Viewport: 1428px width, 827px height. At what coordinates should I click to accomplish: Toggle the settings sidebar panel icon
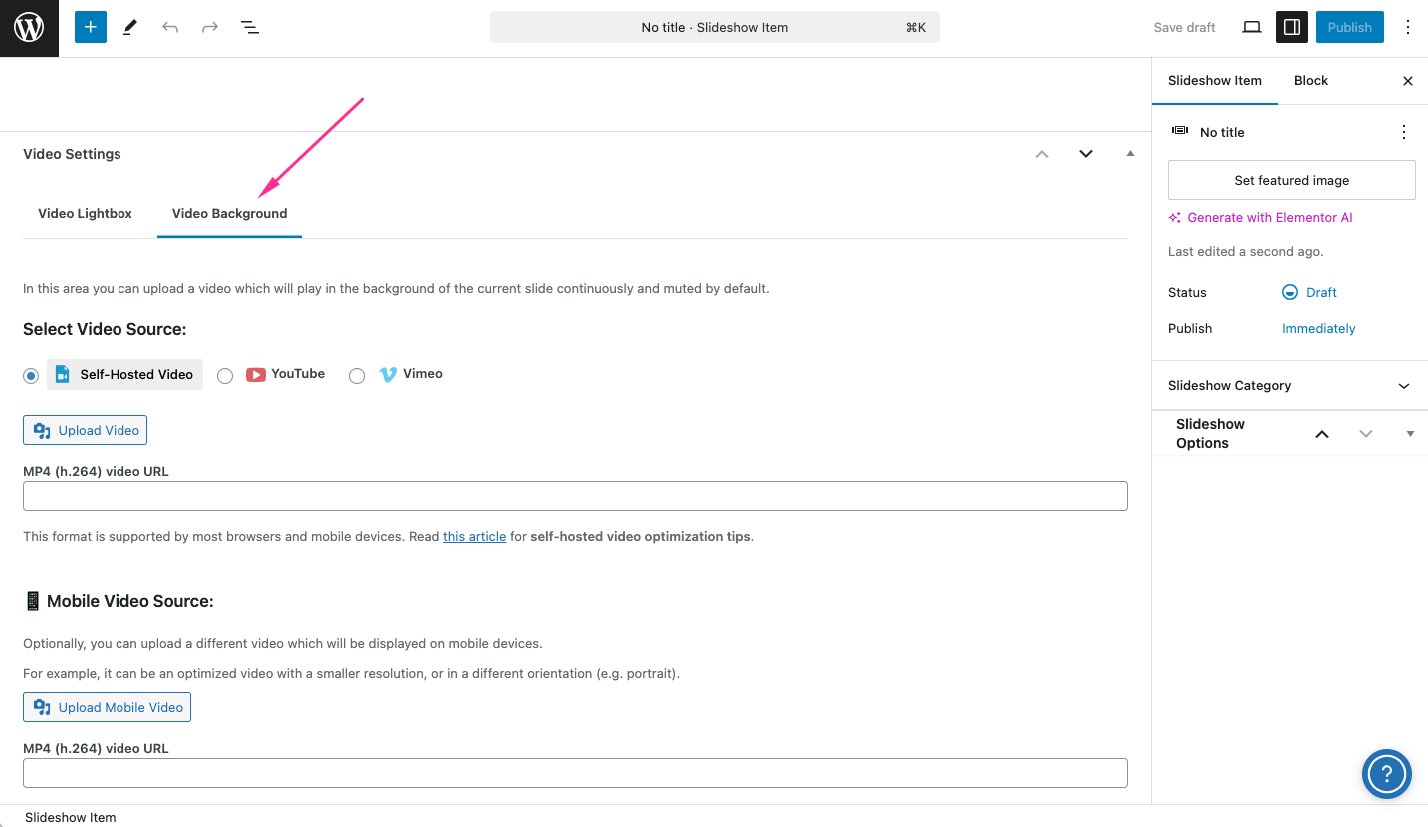[x=1291, y=27]
